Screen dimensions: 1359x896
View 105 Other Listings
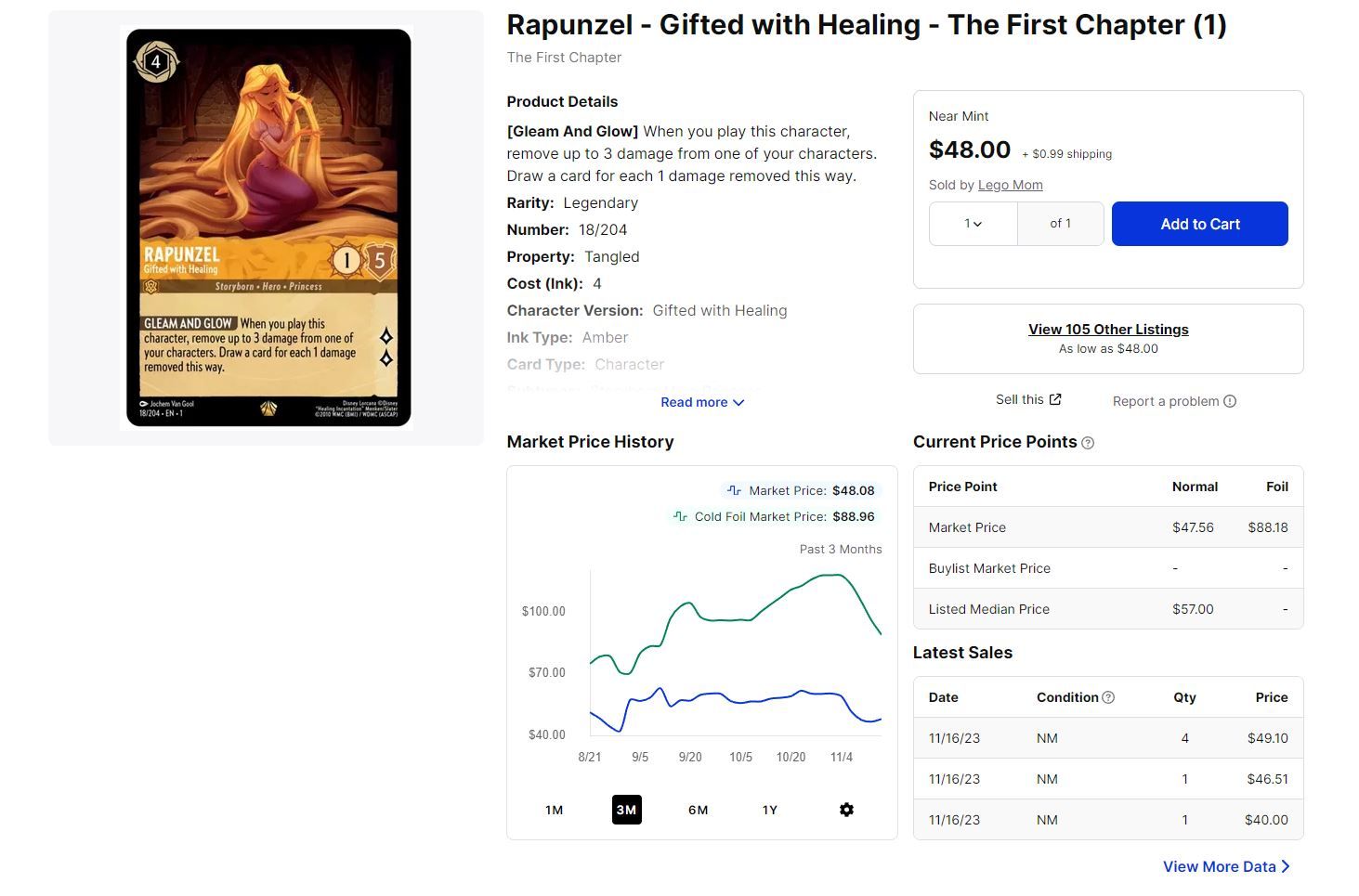(1108, 329)
